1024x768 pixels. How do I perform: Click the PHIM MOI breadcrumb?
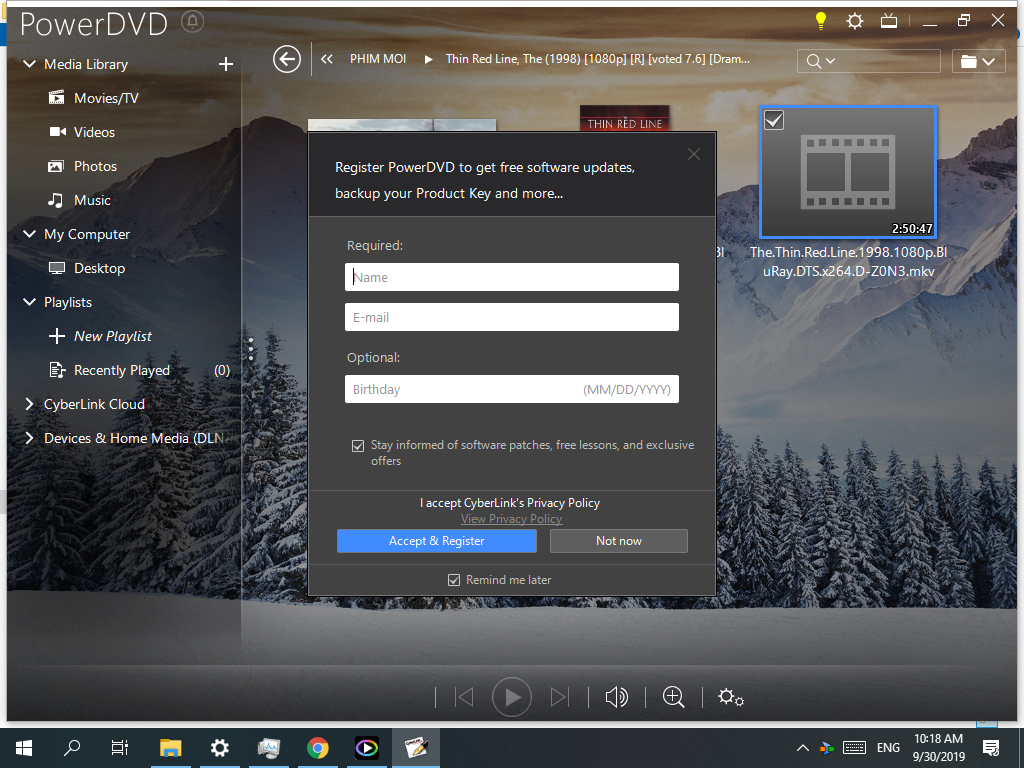[x=377, y=59]
